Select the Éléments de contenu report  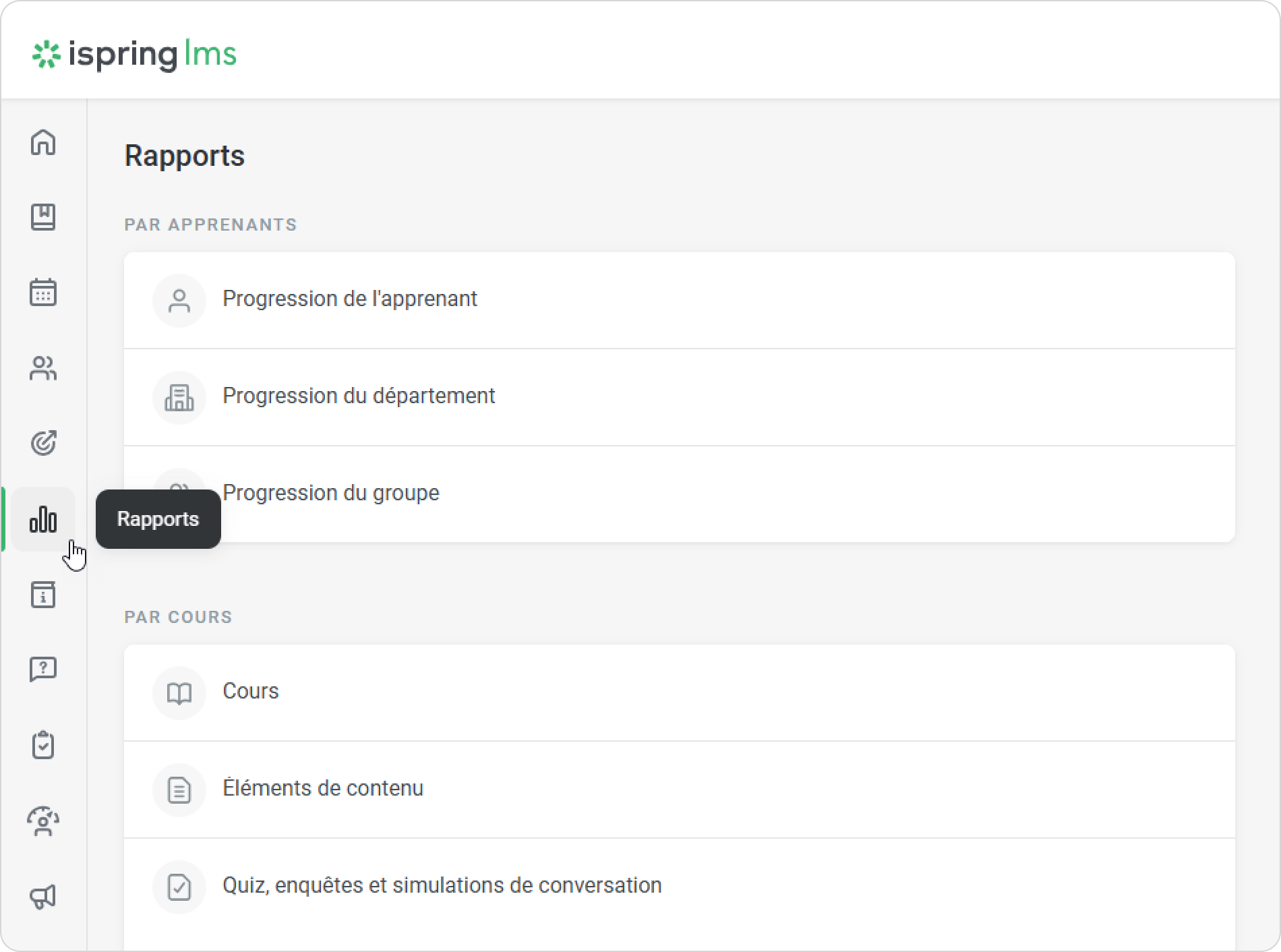pos(323,788)
